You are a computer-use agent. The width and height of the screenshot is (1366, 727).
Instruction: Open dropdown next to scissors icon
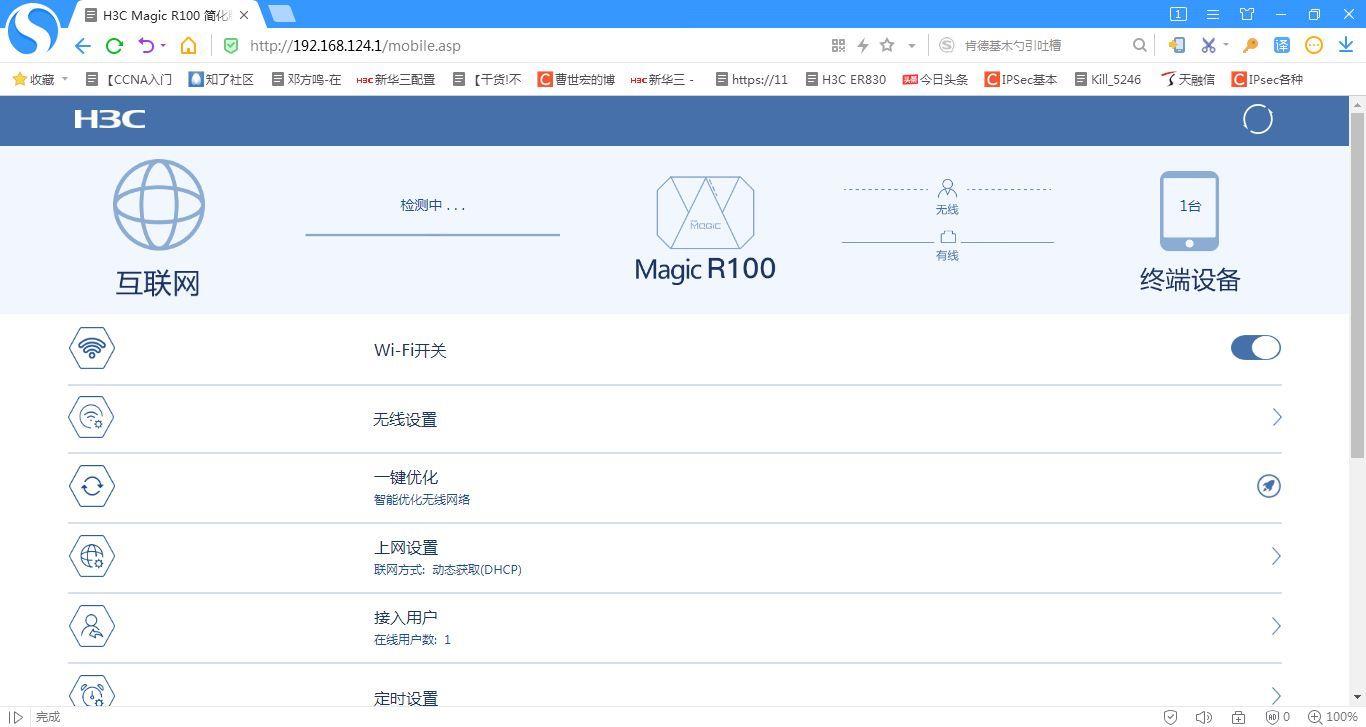tap(1225, 45)
